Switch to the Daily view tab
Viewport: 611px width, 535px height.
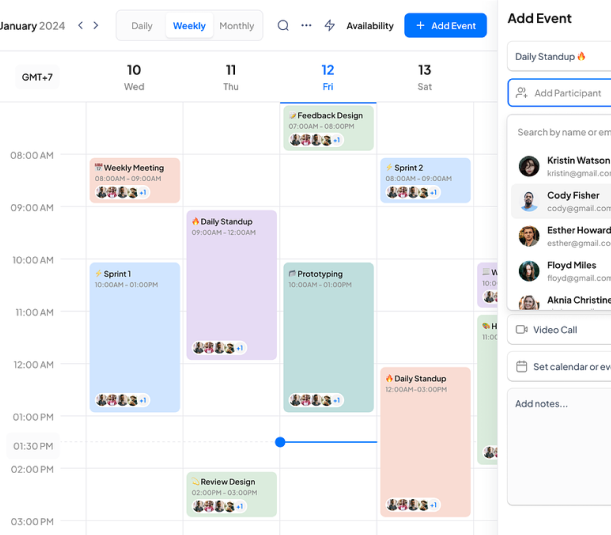(142, 26)
